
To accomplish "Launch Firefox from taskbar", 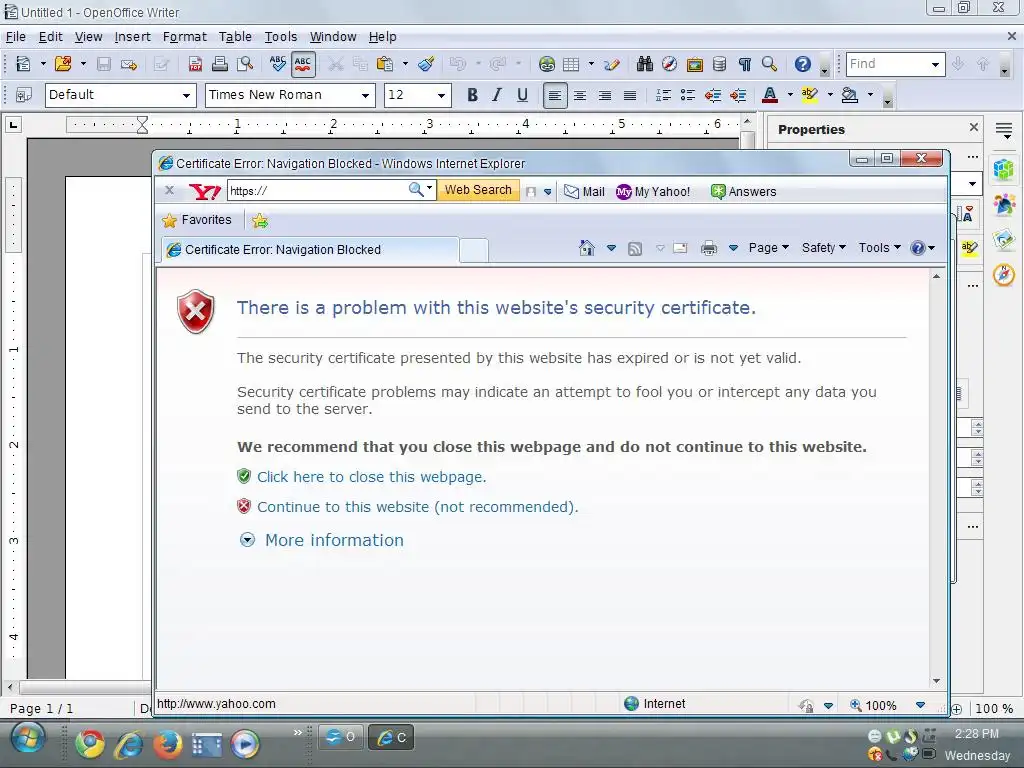I will [x=168, y=744].
